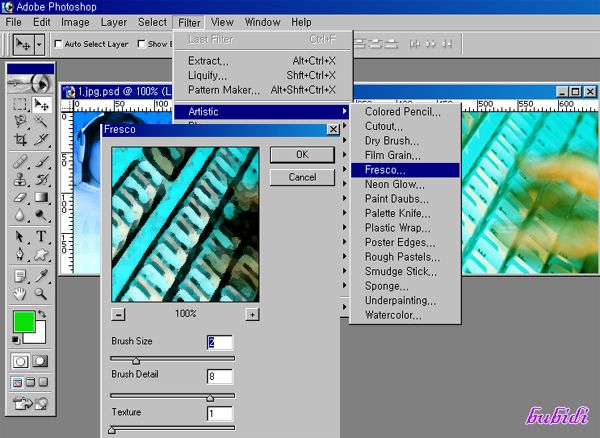Zoom in the Fresco preview with plus
600x438 pixels.
(x=252, y=315)
